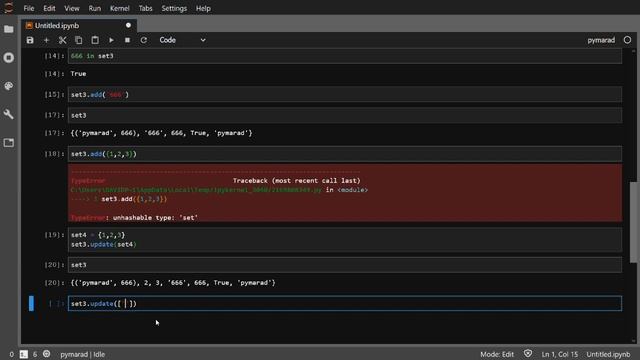Open the Settings menu
The height and width of the screenshot is (360, 640).
174,8
